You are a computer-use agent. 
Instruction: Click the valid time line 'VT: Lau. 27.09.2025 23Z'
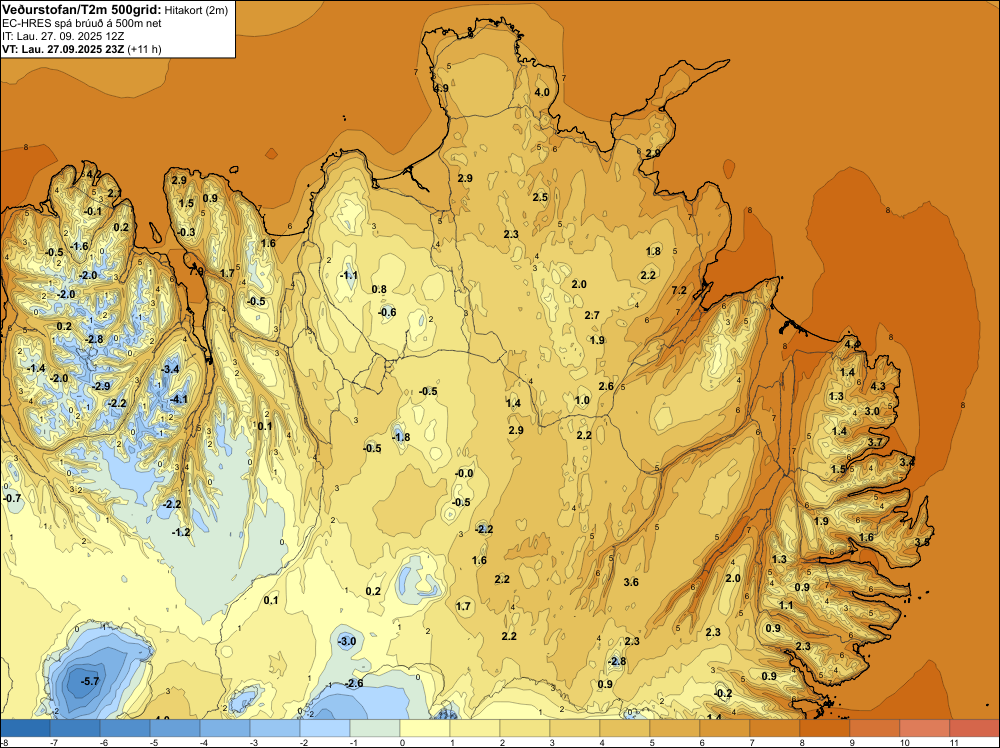[x=63, y=49]
